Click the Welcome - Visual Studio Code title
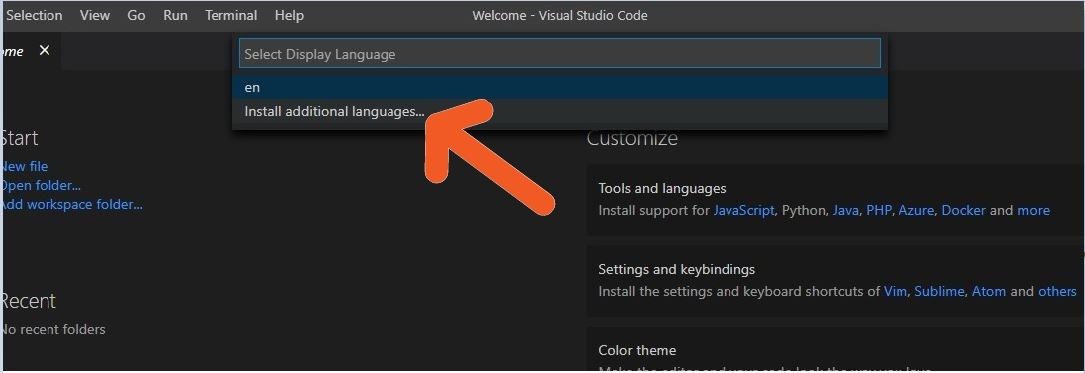This screenshot has width=1085, height=373. [x=560, y=15]
